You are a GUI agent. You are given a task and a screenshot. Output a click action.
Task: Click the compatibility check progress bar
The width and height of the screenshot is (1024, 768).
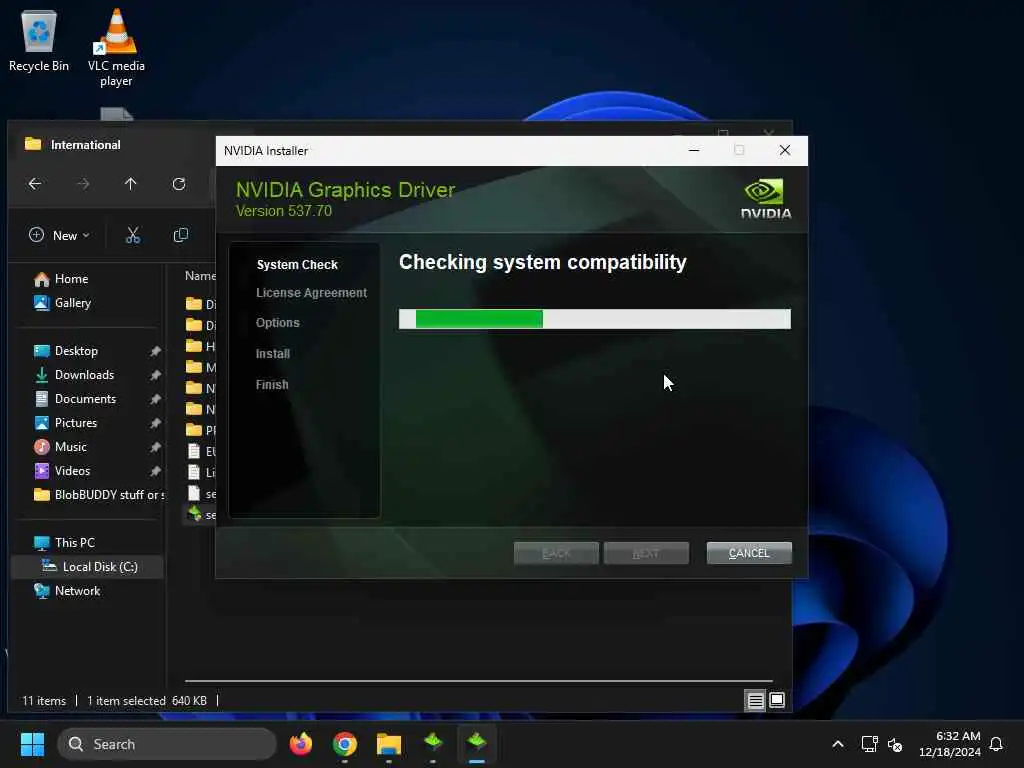coord(595,319)
